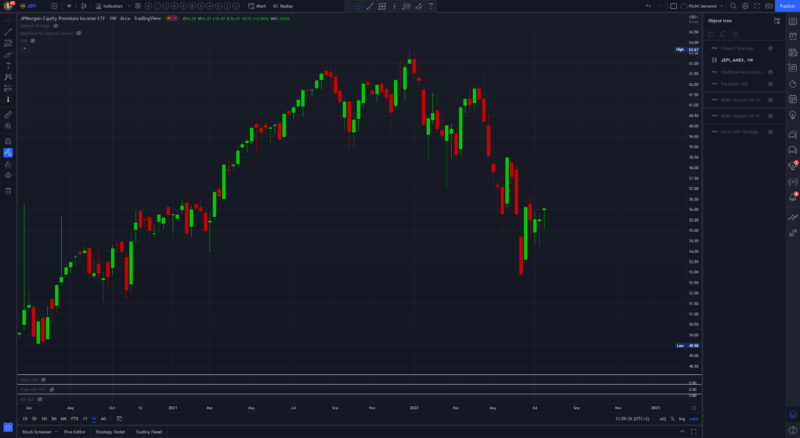Open chart settings gear icon
The height and width of the screenshot is (438, 800).
tap(745, 6)
